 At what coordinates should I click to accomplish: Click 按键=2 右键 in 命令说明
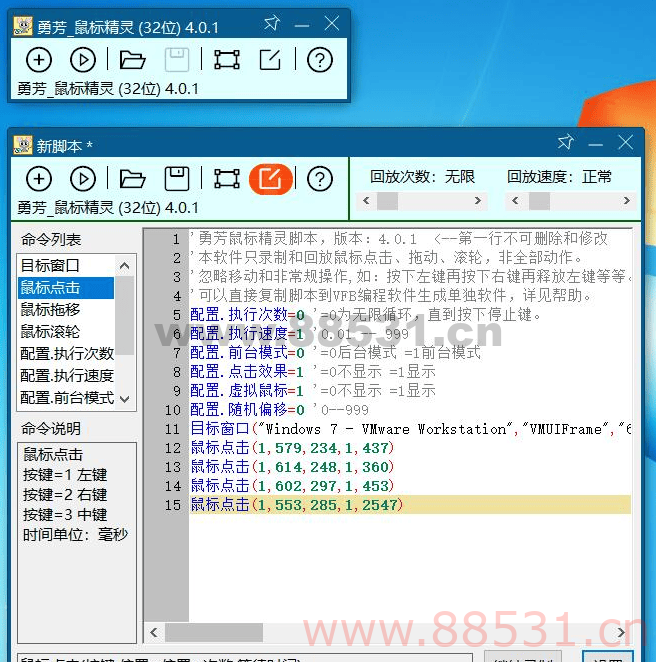(65, 494)
